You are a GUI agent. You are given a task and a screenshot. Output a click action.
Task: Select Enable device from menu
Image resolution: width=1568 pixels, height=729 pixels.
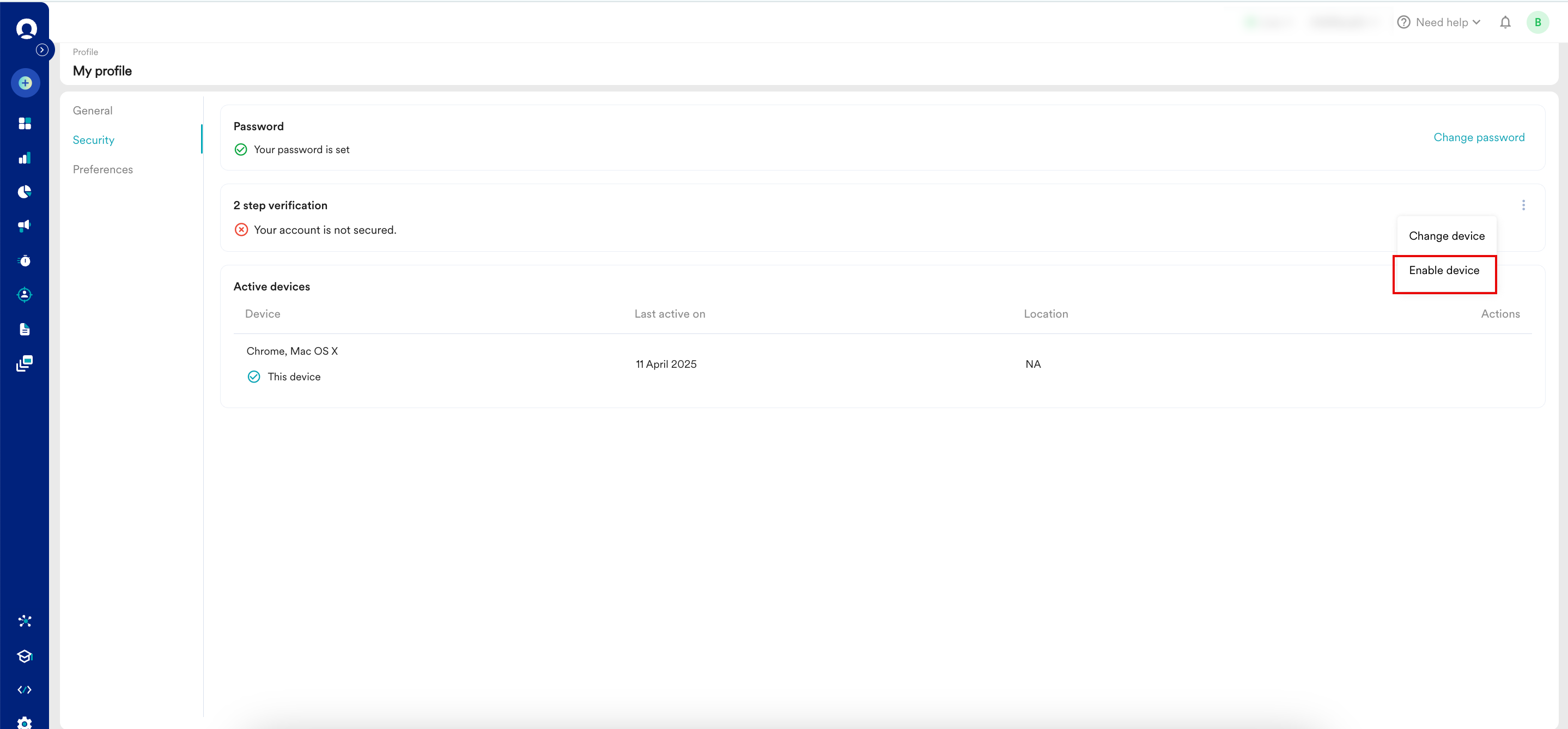1443,270
